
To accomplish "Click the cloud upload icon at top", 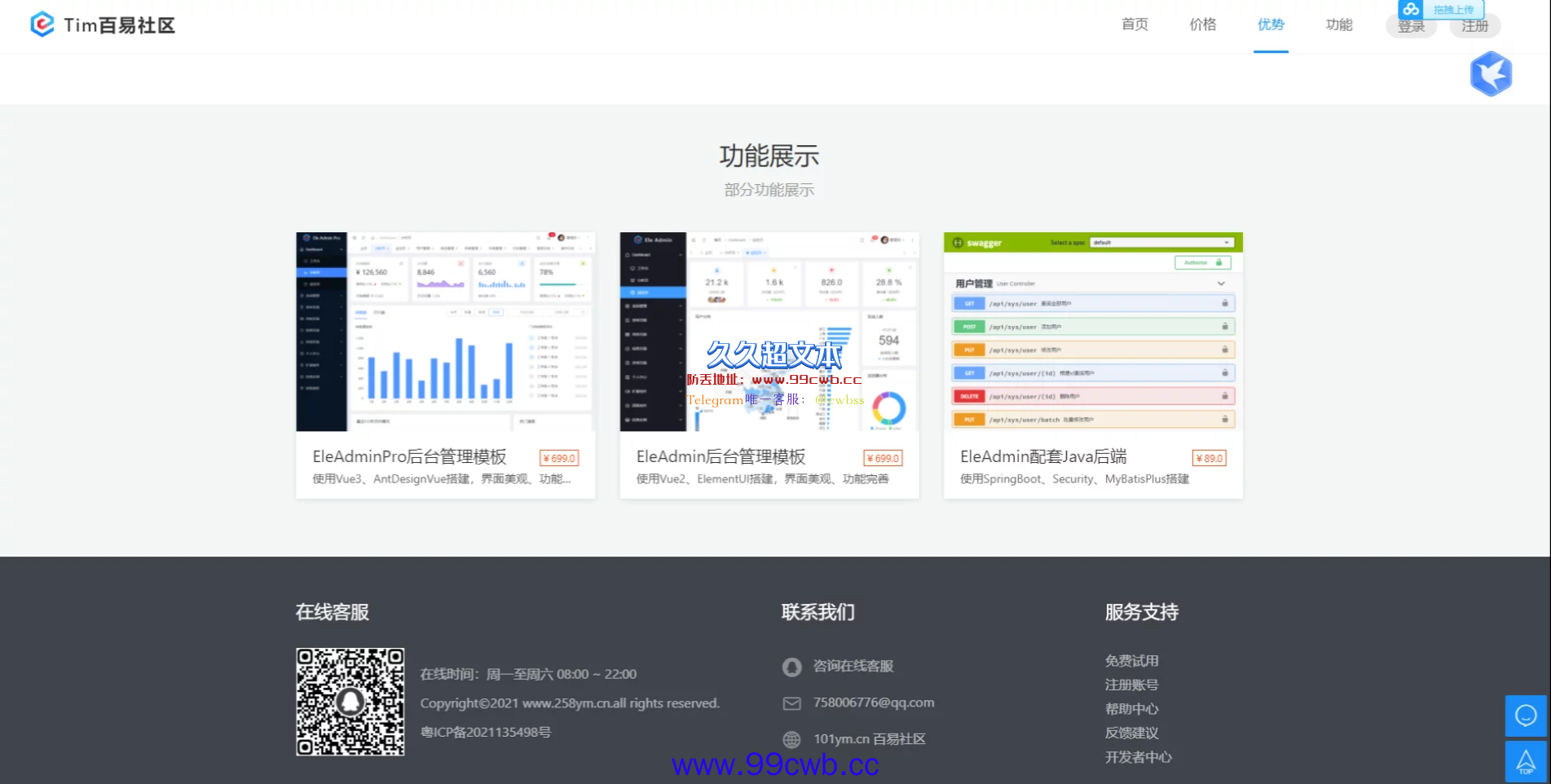I will (x=1411, y=9).
